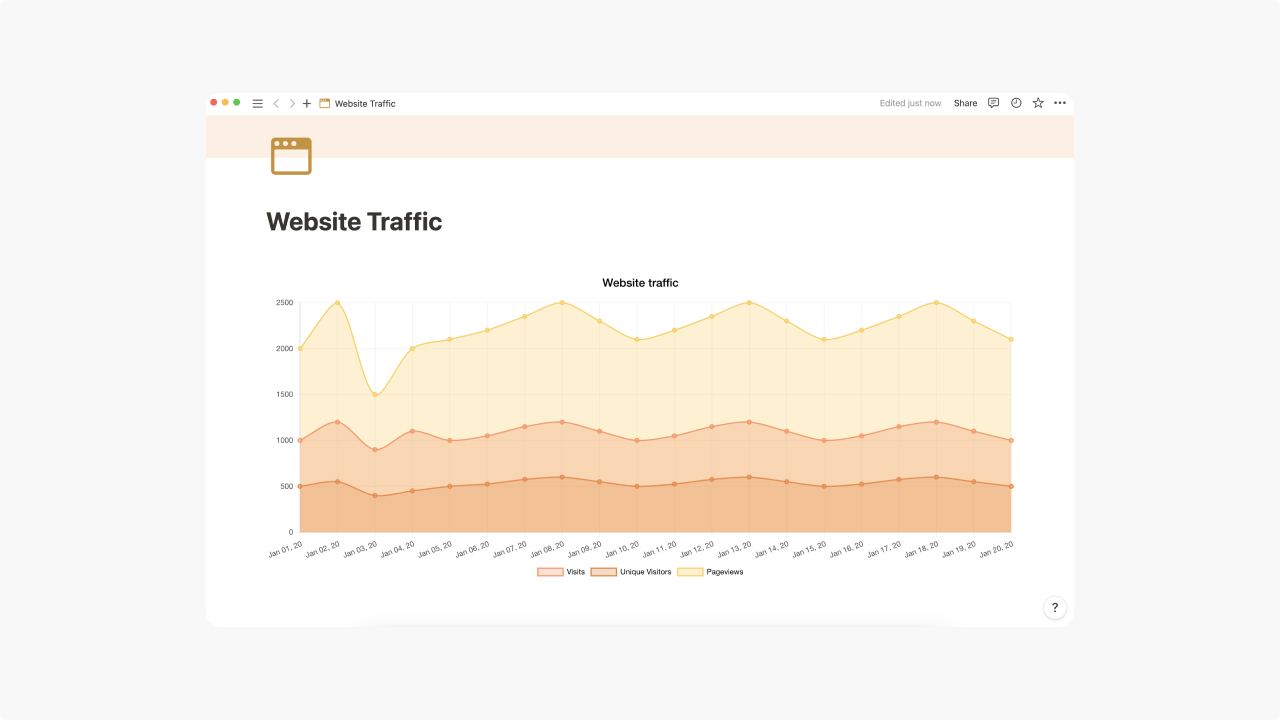The height and width of the screenshot is (720, 1280).
Task: Open help via the question mark button
Action: 1054,607
